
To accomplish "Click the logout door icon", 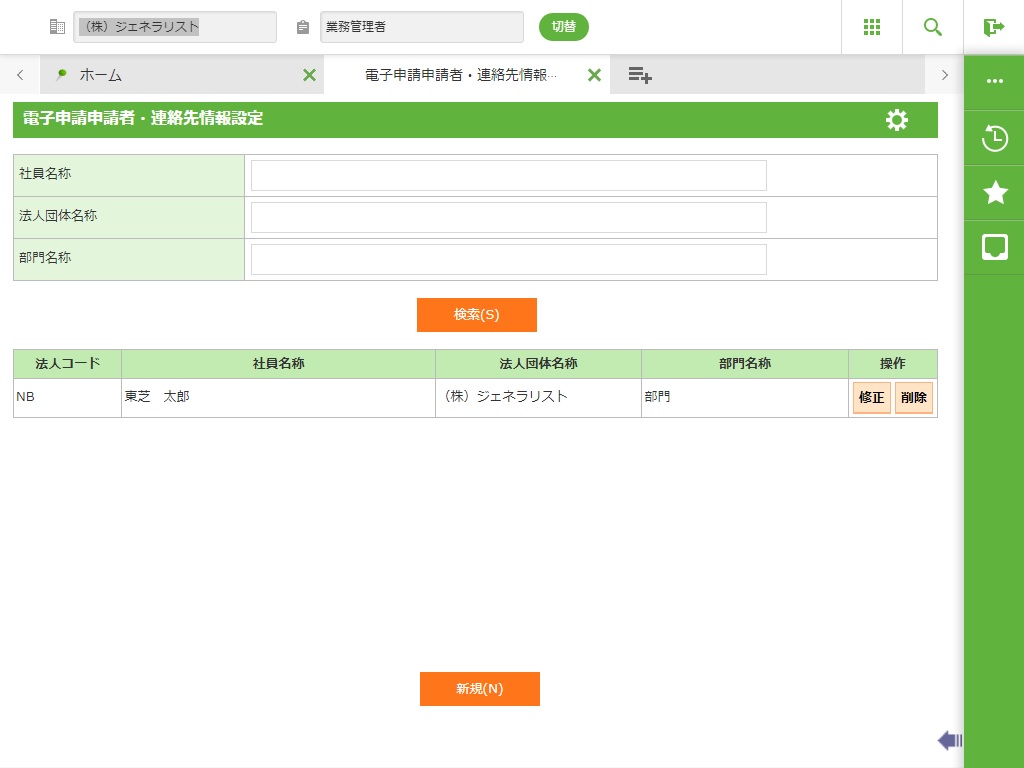I will (993, 27).
